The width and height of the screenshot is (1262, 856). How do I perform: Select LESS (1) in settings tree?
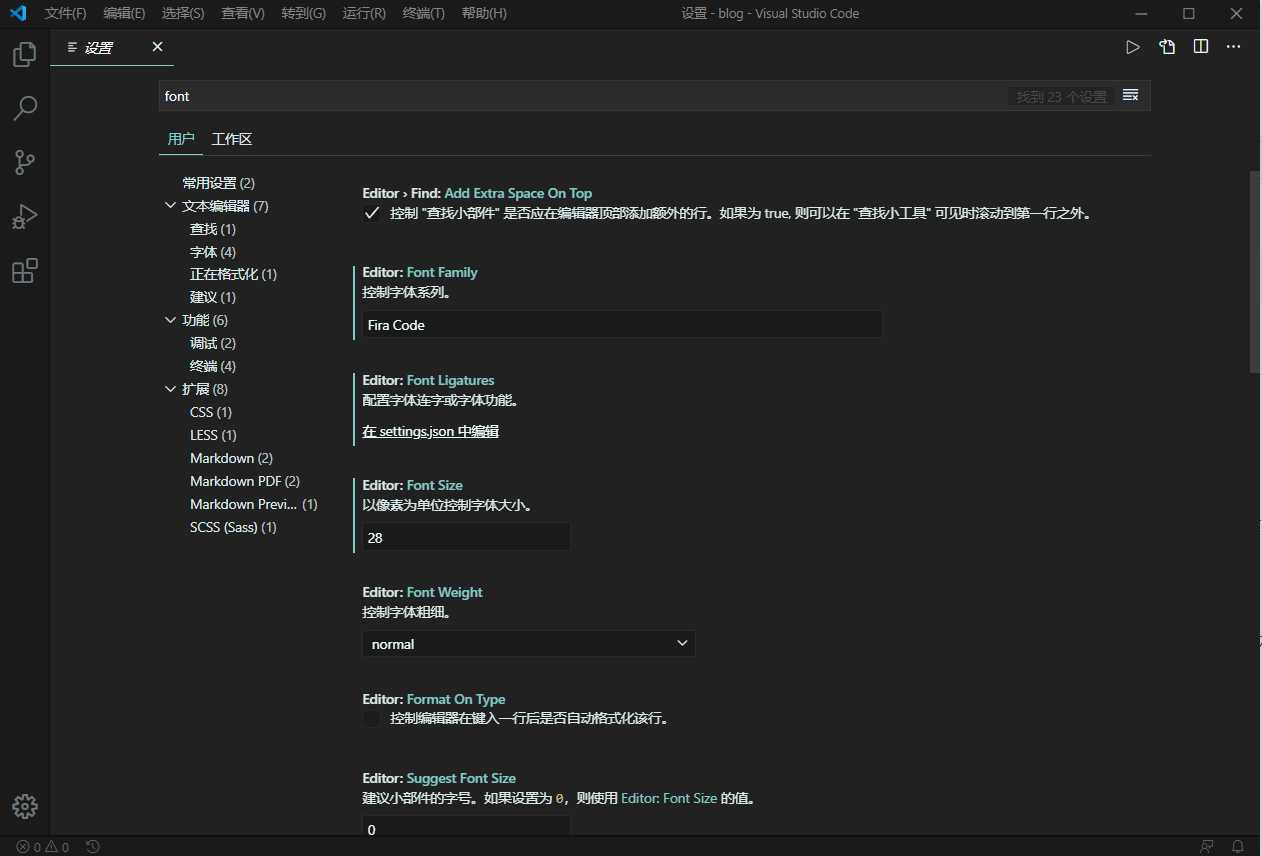(213, 435)
